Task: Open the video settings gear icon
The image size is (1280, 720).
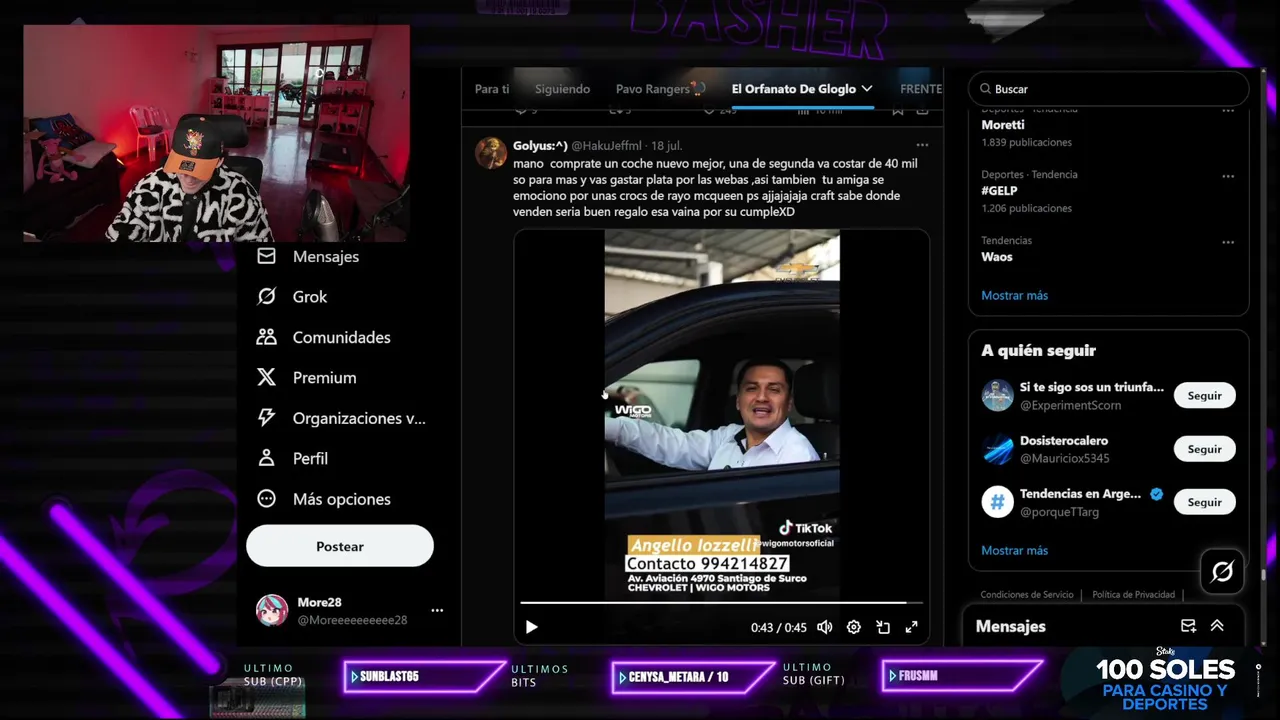Action: (853, 627)
